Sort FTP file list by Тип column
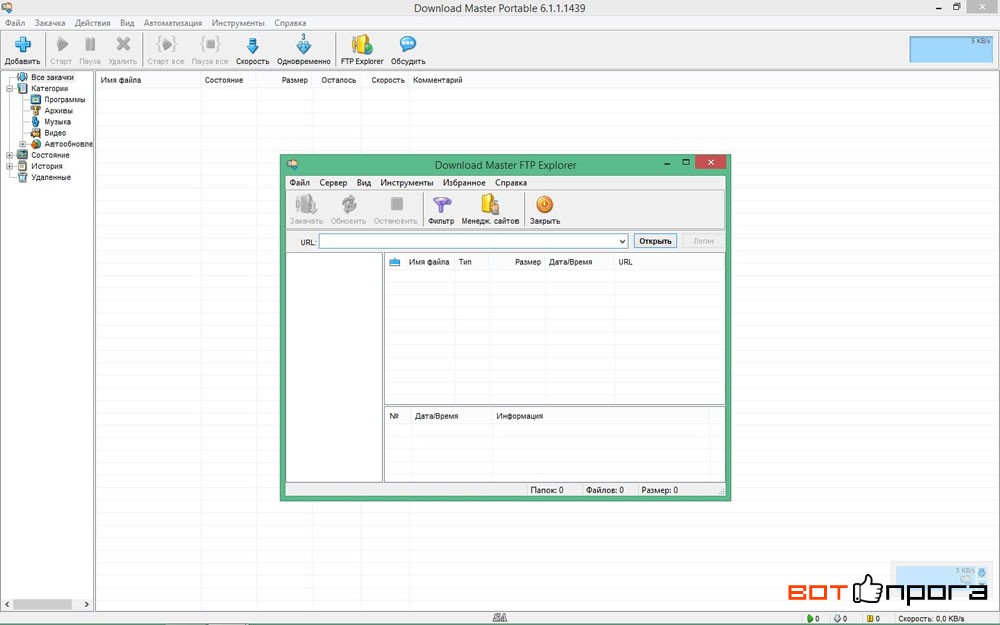1000x625 pixels. click(x=465, y=262)
